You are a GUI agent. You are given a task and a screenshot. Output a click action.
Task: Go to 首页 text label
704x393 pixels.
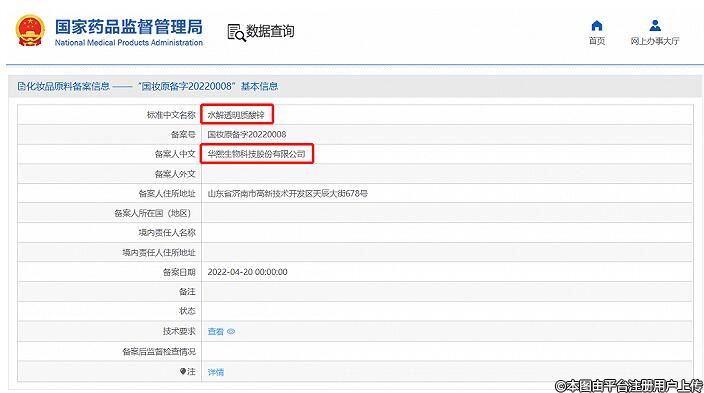[x=597, y=41]
